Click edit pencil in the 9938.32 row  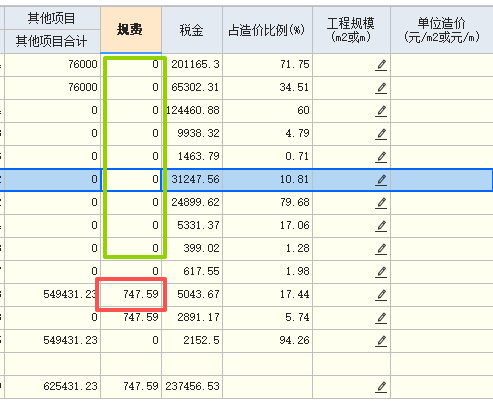[x=381, y=134]
